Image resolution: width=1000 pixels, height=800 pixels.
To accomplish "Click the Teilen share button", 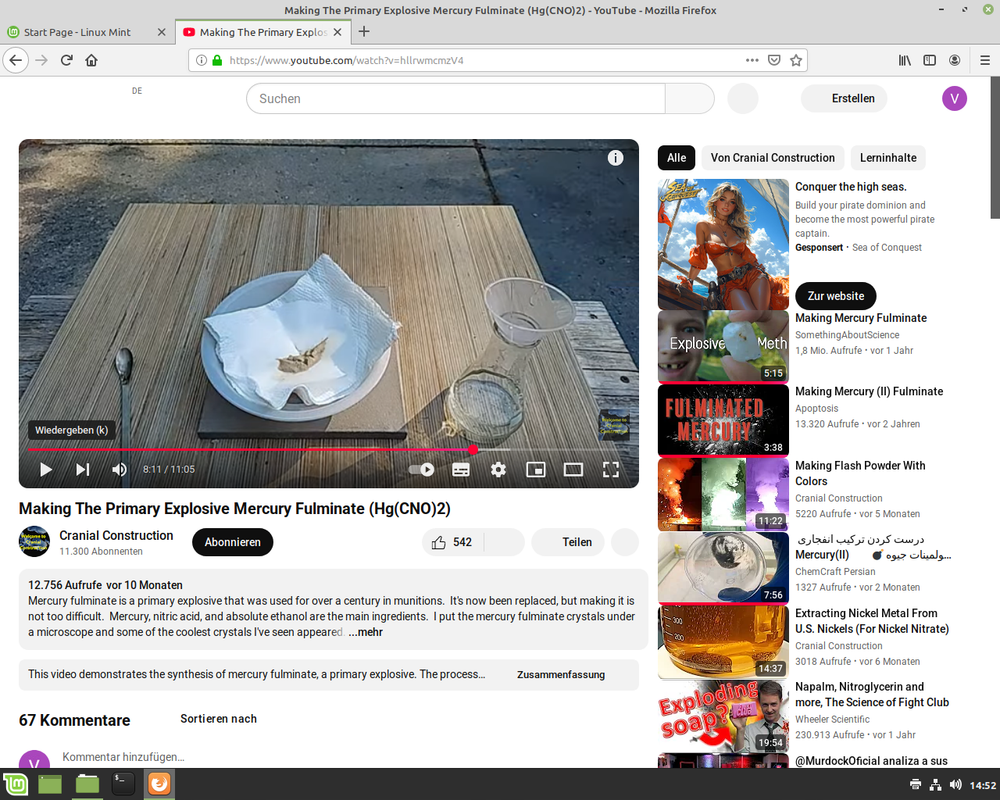I will [x=568, y=542].
